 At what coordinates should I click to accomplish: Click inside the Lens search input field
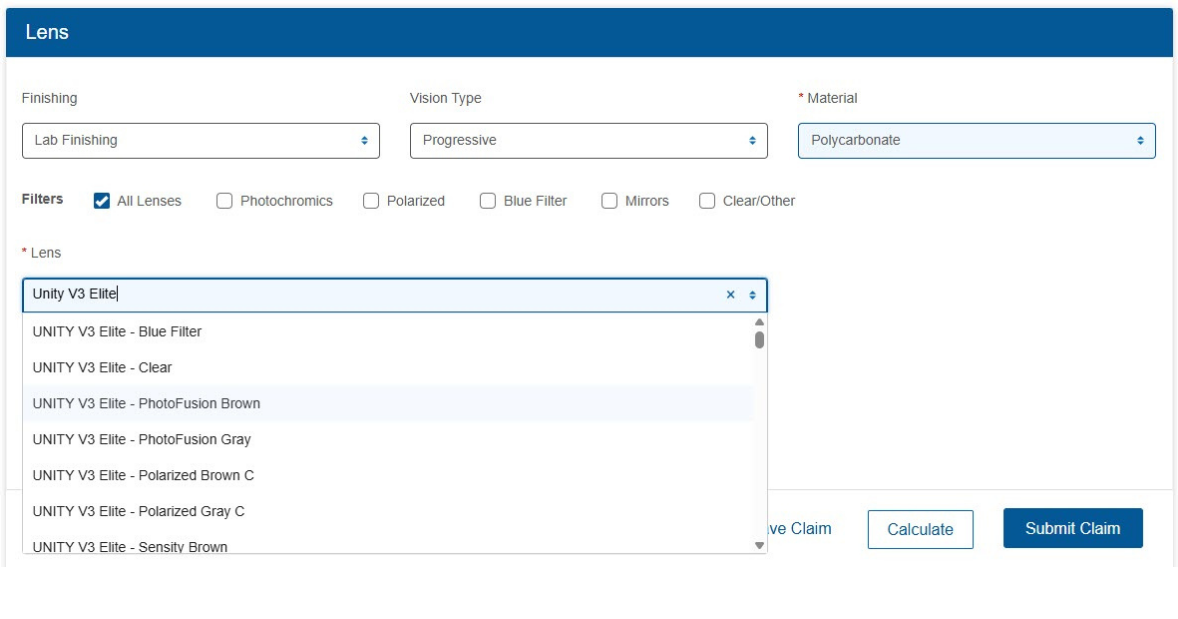[370, 295]
